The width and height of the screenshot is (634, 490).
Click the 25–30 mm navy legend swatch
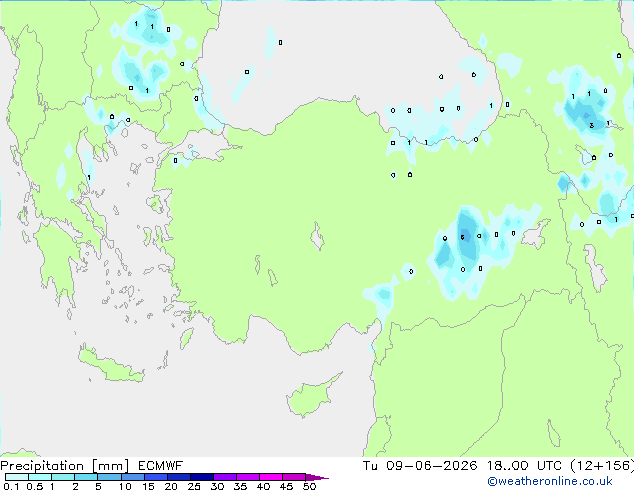click(201, 477)
